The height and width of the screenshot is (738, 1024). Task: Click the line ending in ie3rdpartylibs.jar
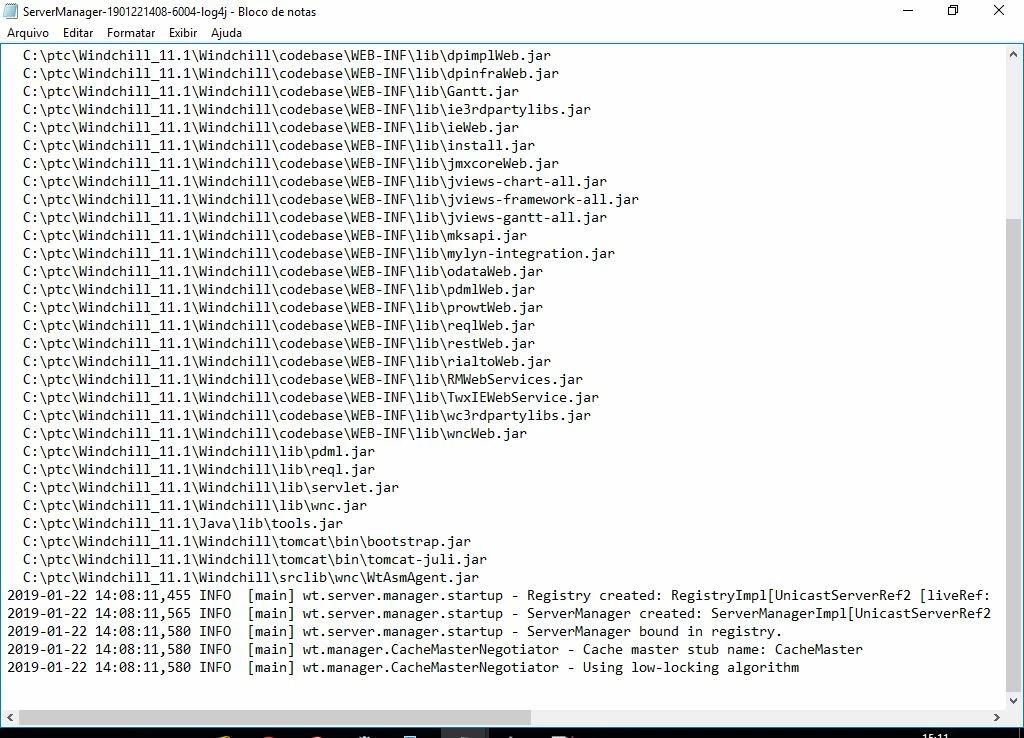[307, 109]
